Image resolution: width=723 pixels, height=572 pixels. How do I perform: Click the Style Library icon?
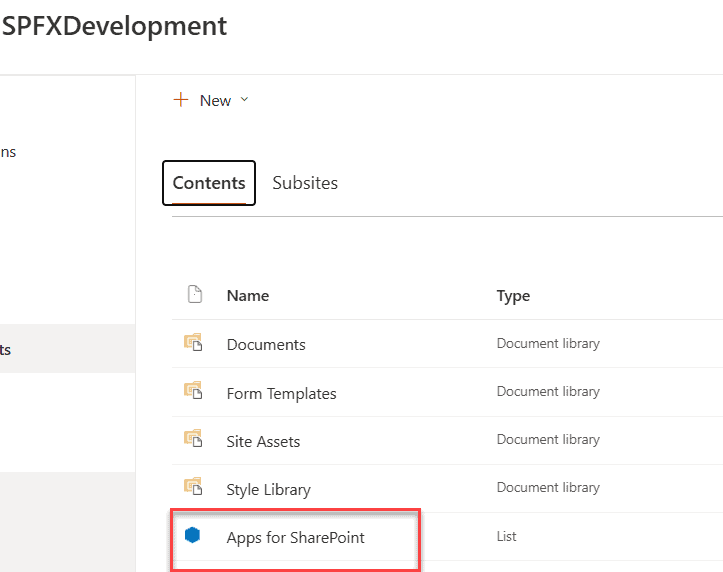193,486
